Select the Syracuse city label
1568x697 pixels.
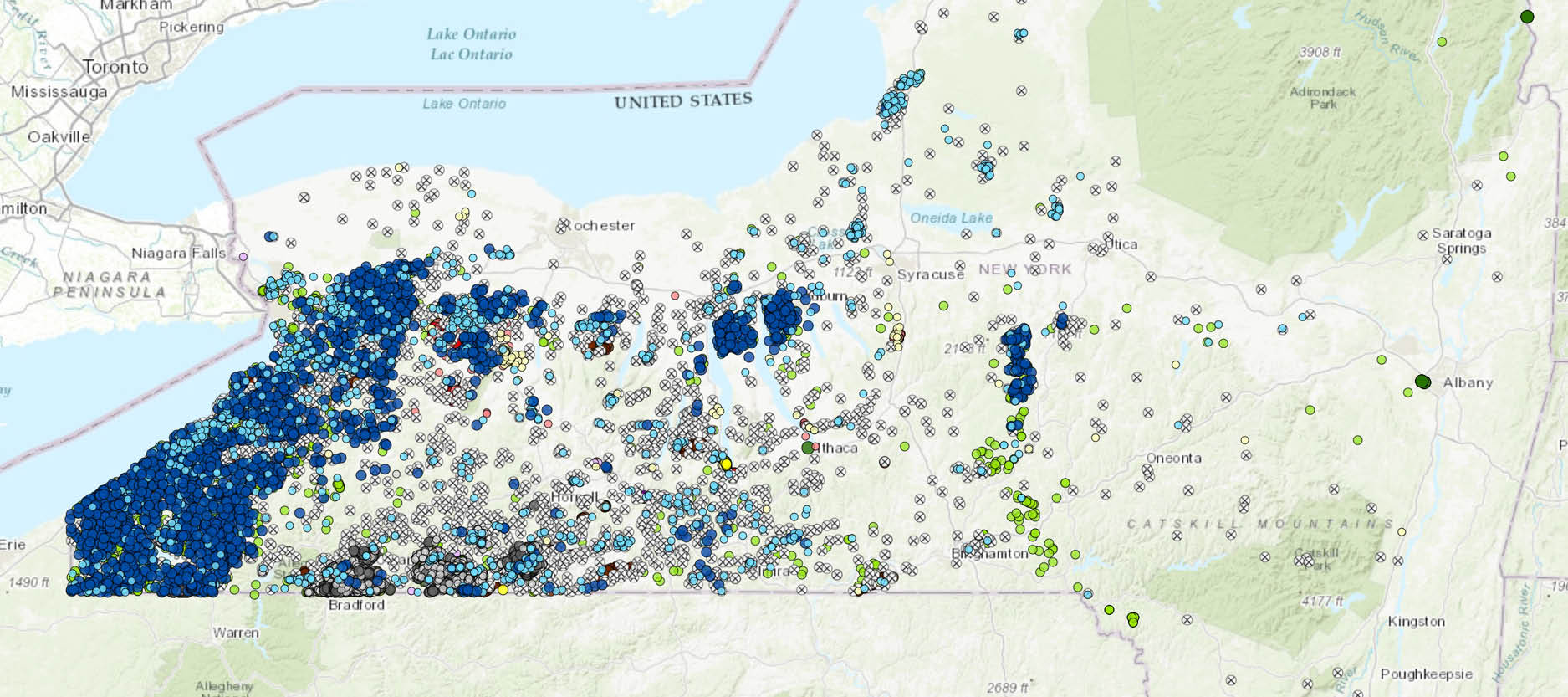point(931,274)
